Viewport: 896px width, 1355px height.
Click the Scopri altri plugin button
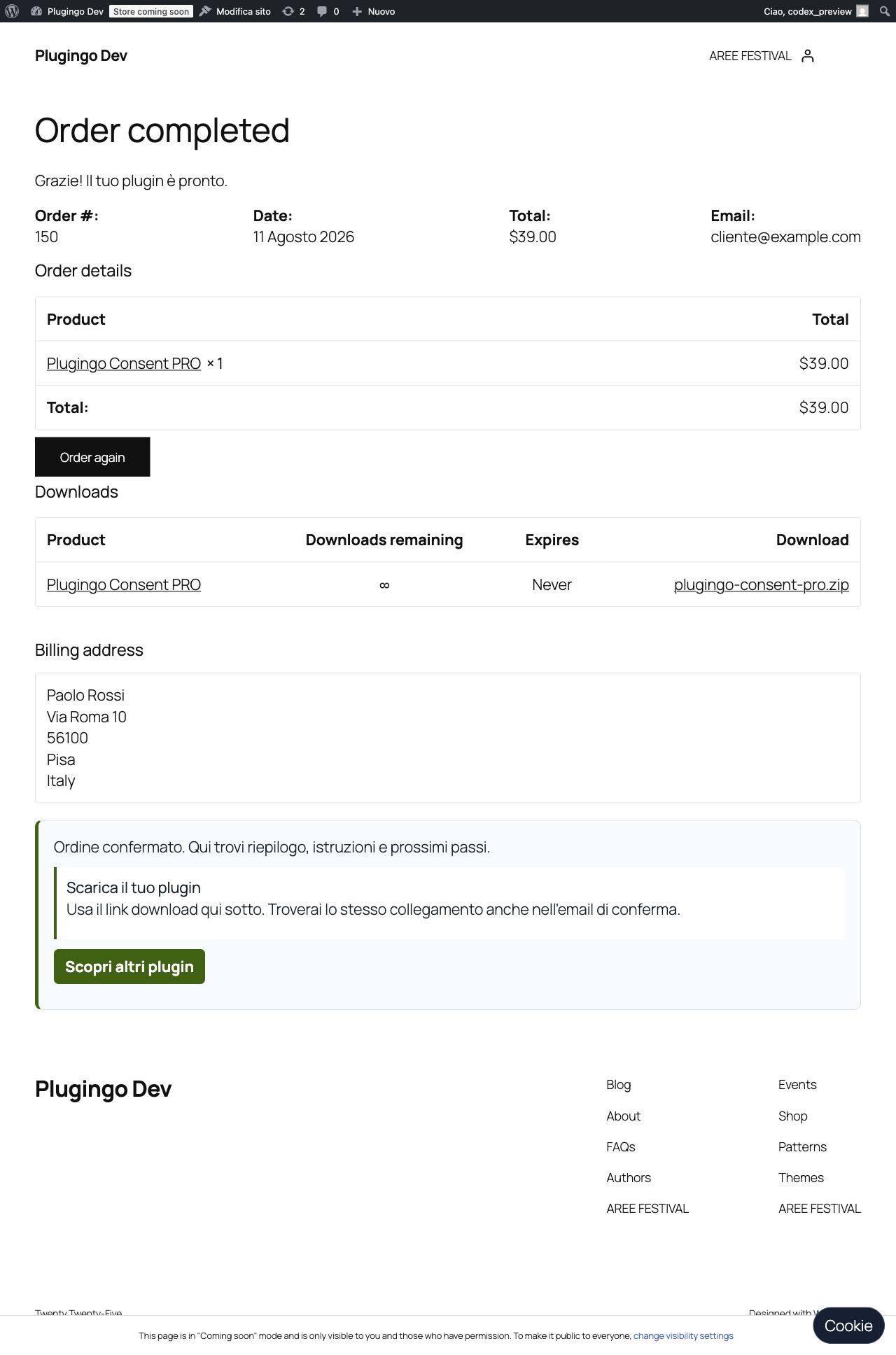pos(129,967)
